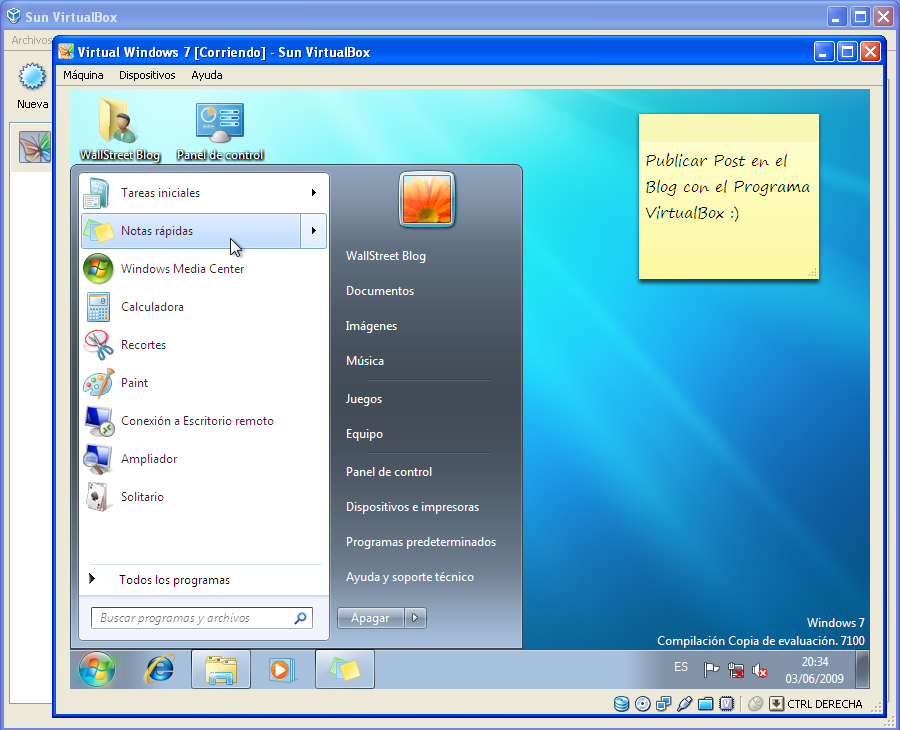The height and width of the screenshot is (730, 900).
Task: Click the VirtualBox network status icon
Action: (x=664, y=704)
